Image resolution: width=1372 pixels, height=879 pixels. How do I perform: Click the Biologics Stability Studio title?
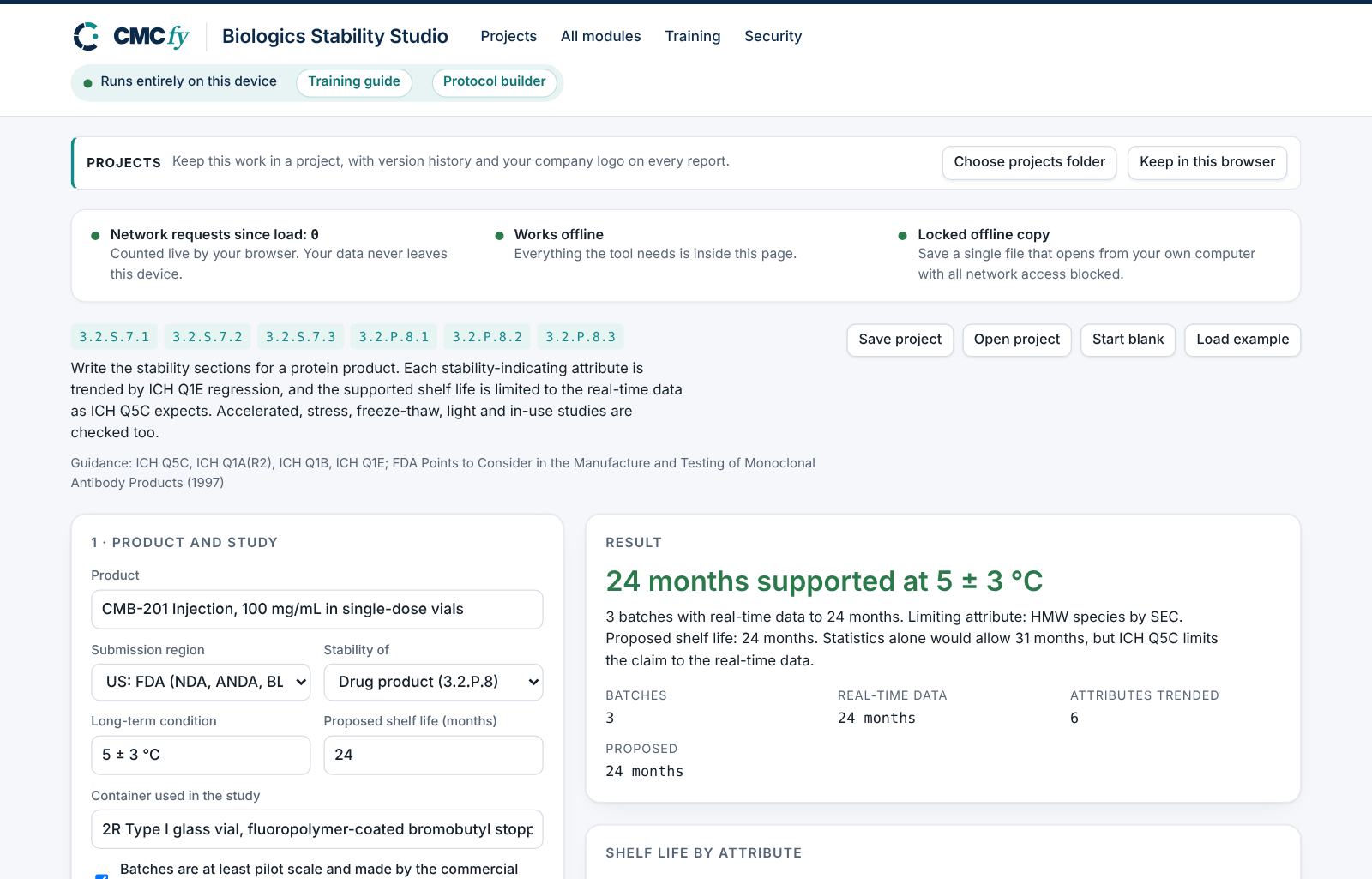pyautogui.click(x=334, y=36)
